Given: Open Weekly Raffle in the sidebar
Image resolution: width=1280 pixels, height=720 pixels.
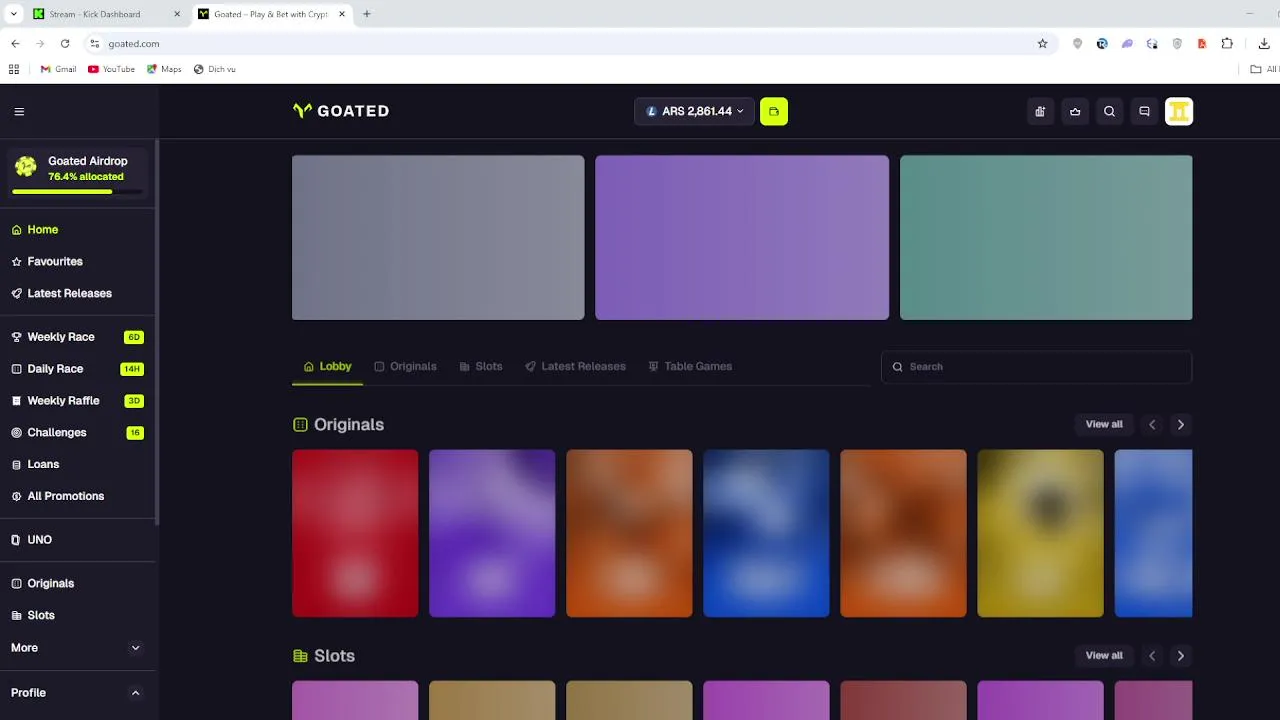Looking at the screenshot, I should pos(76,401).
